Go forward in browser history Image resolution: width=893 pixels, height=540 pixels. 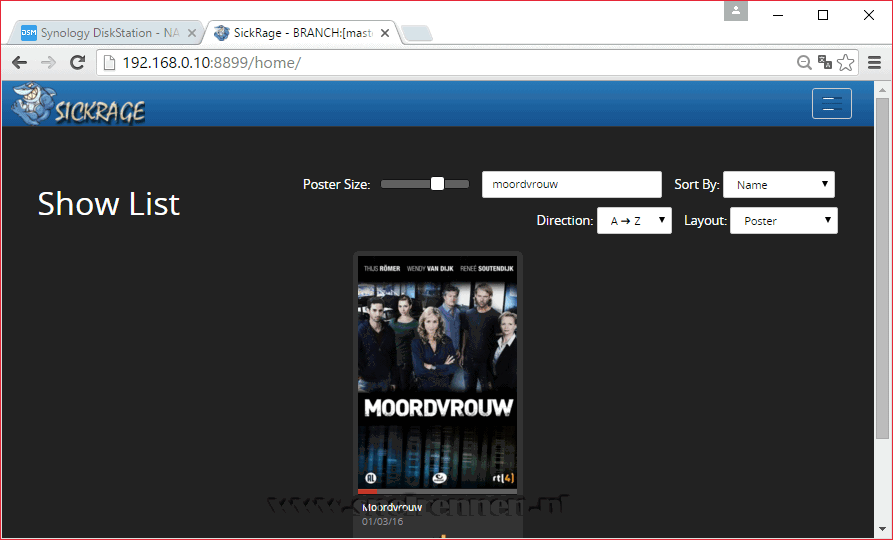click(x=49, y=63)
